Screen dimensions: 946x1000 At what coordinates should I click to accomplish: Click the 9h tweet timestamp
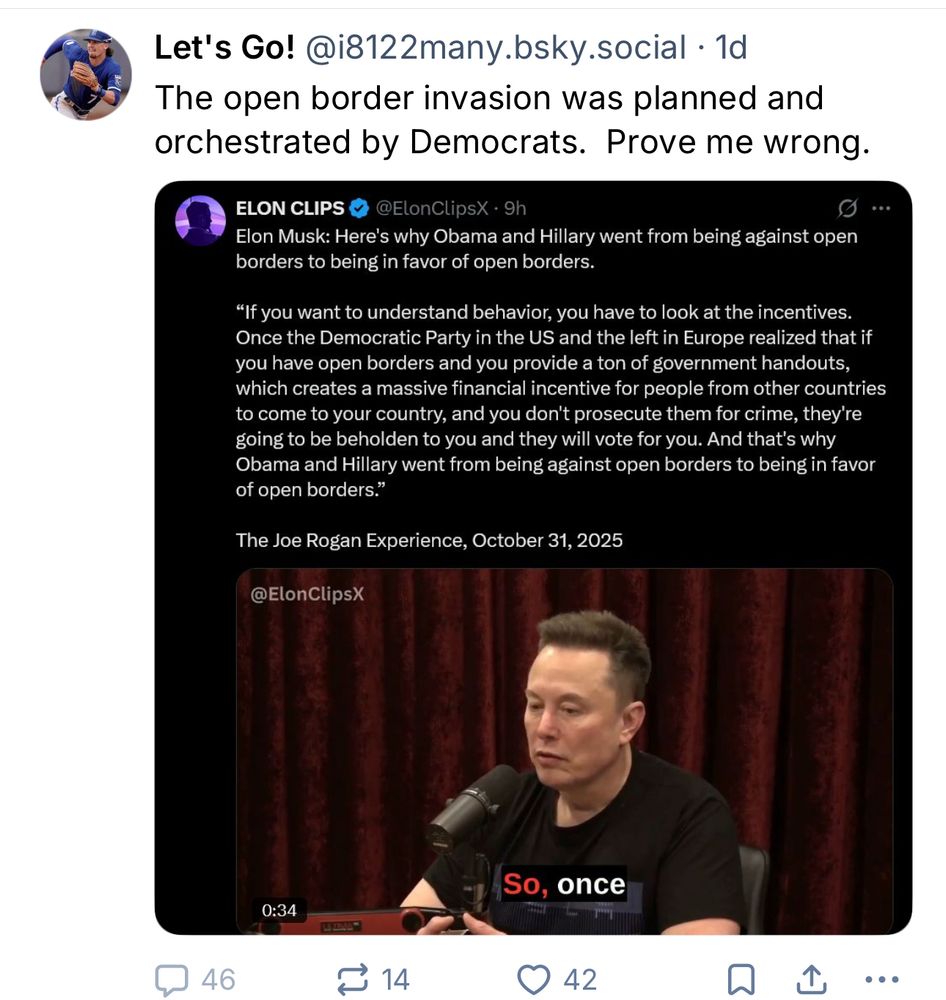(515, 208)
